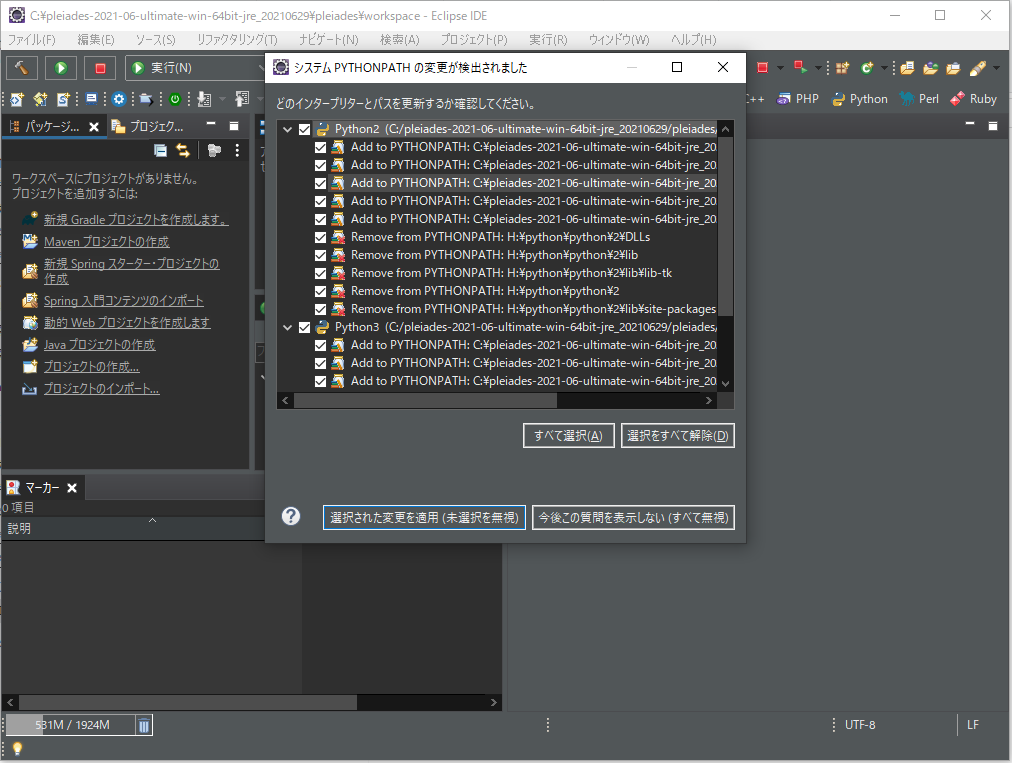Click the hammer build icon
Image resolution: width=1012 pixels, height=763 pixels.
click(22, 68)
